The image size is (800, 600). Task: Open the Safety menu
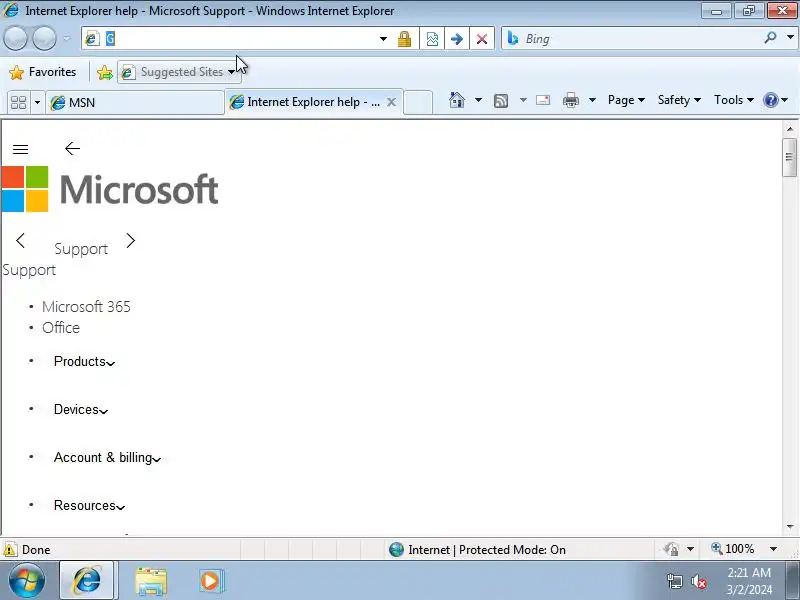(x=679, y=100)
